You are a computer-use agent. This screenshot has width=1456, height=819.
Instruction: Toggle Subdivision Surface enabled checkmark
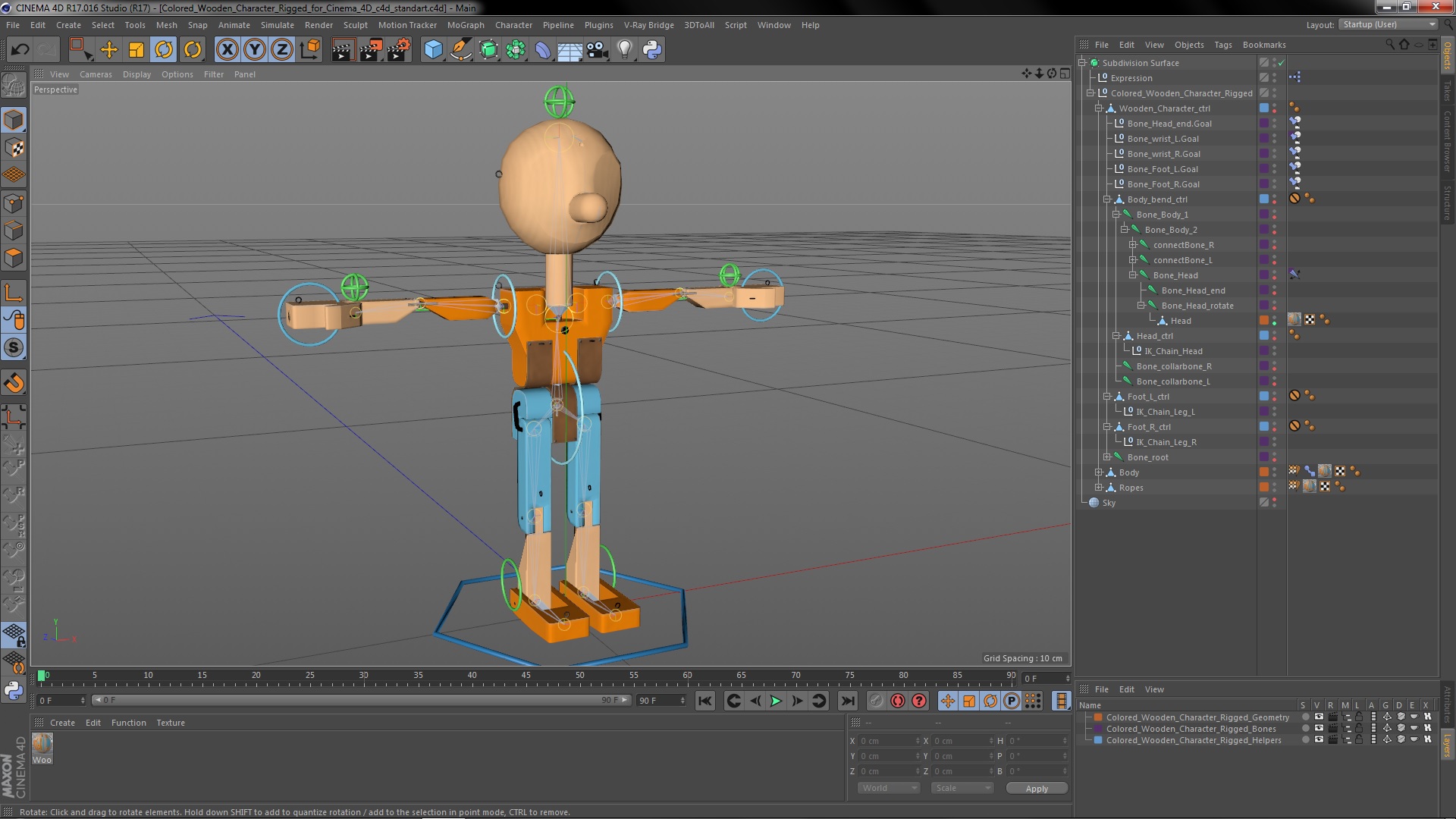1282,63
